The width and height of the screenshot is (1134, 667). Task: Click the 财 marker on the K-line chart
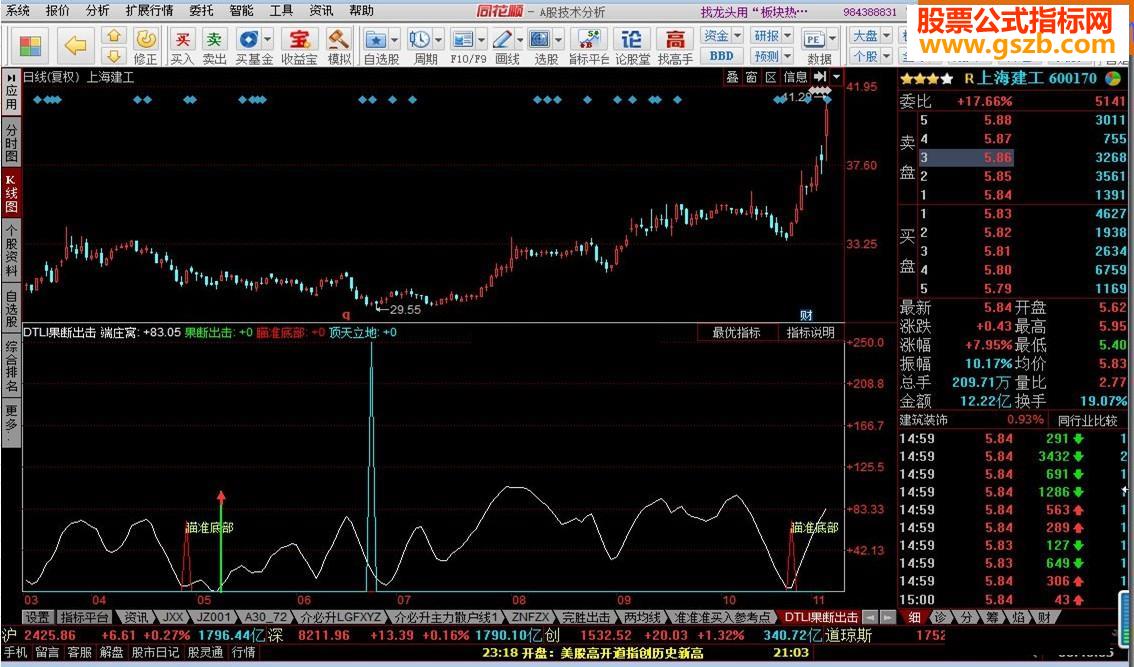click(806, 315)
